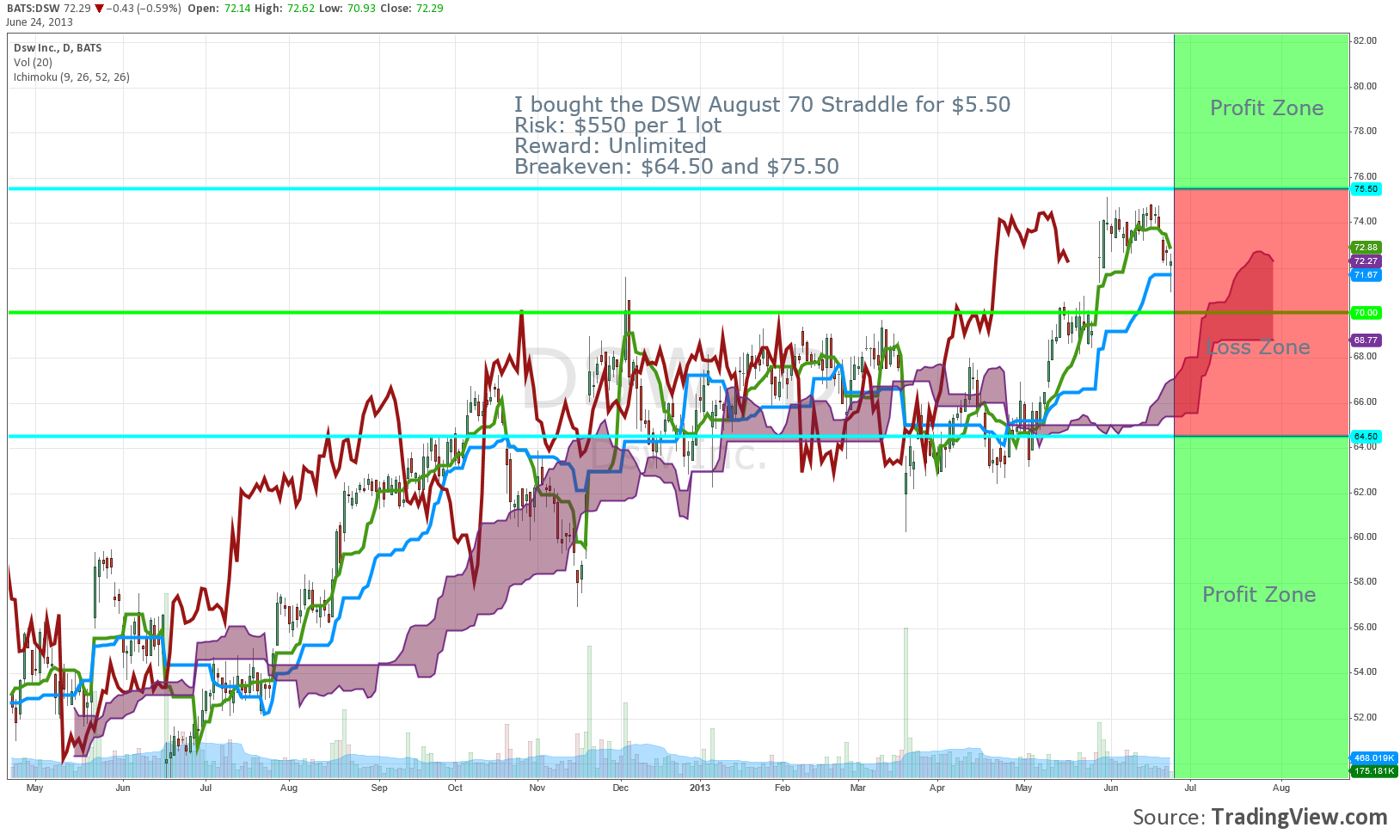This screenshot has width=1400, height=840.
Task: Open the TradingView.com source link
Action: [x=1299, y=818]
